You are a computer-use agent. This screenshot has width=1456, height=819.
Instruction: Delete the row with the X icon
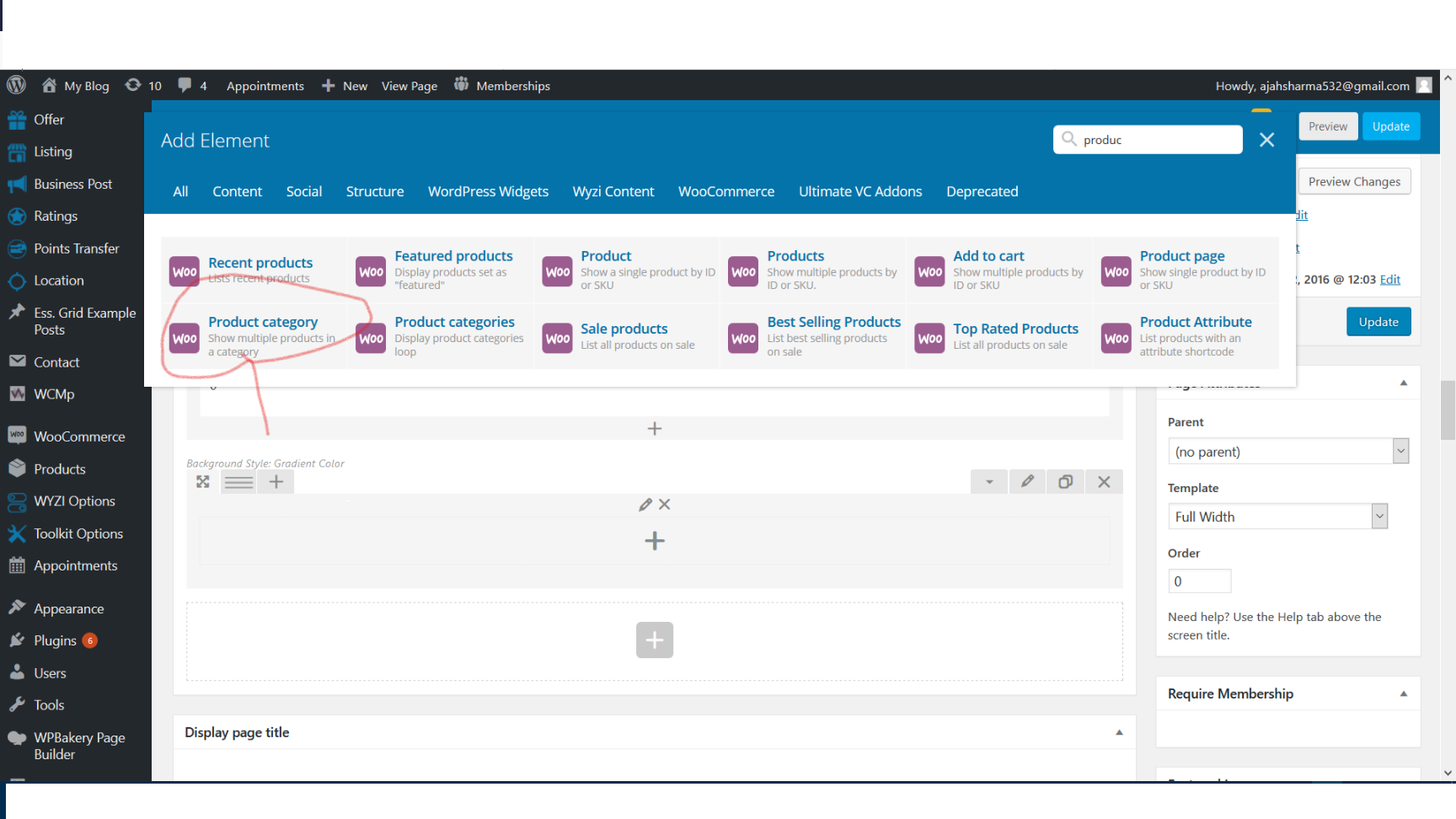coord(1104,481)
